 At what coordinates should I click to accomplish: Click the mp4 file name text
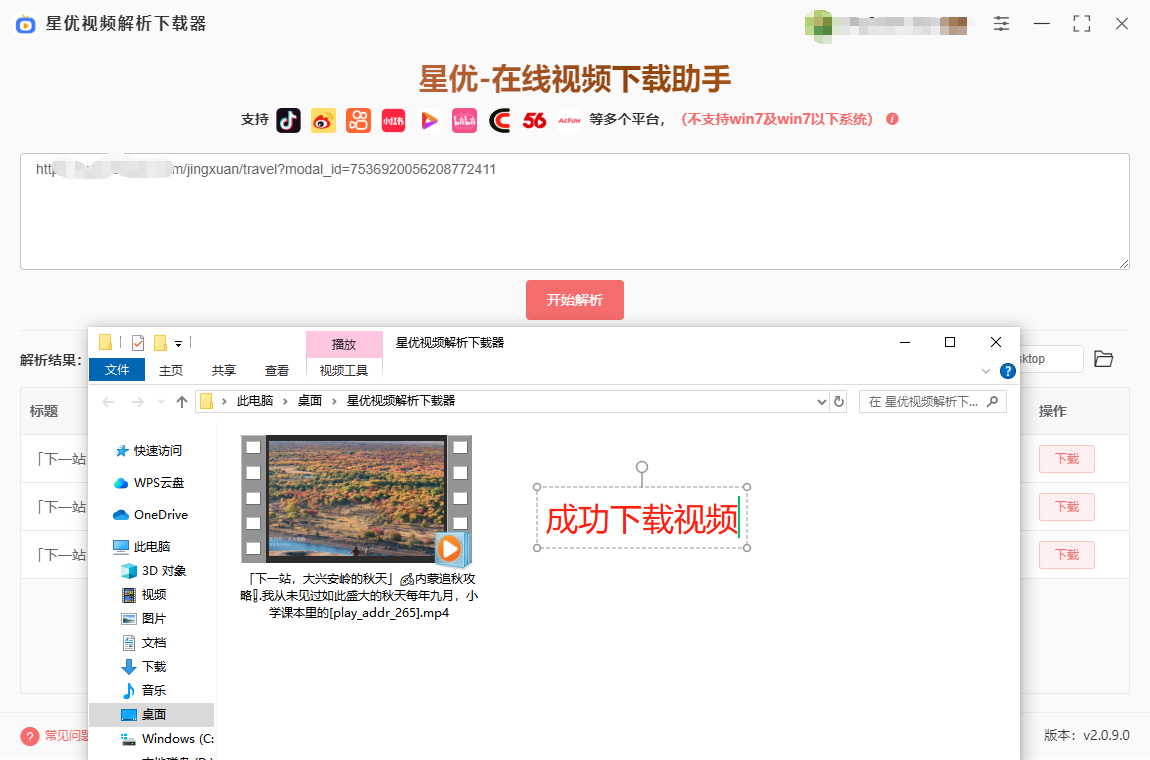coord(359,596)
